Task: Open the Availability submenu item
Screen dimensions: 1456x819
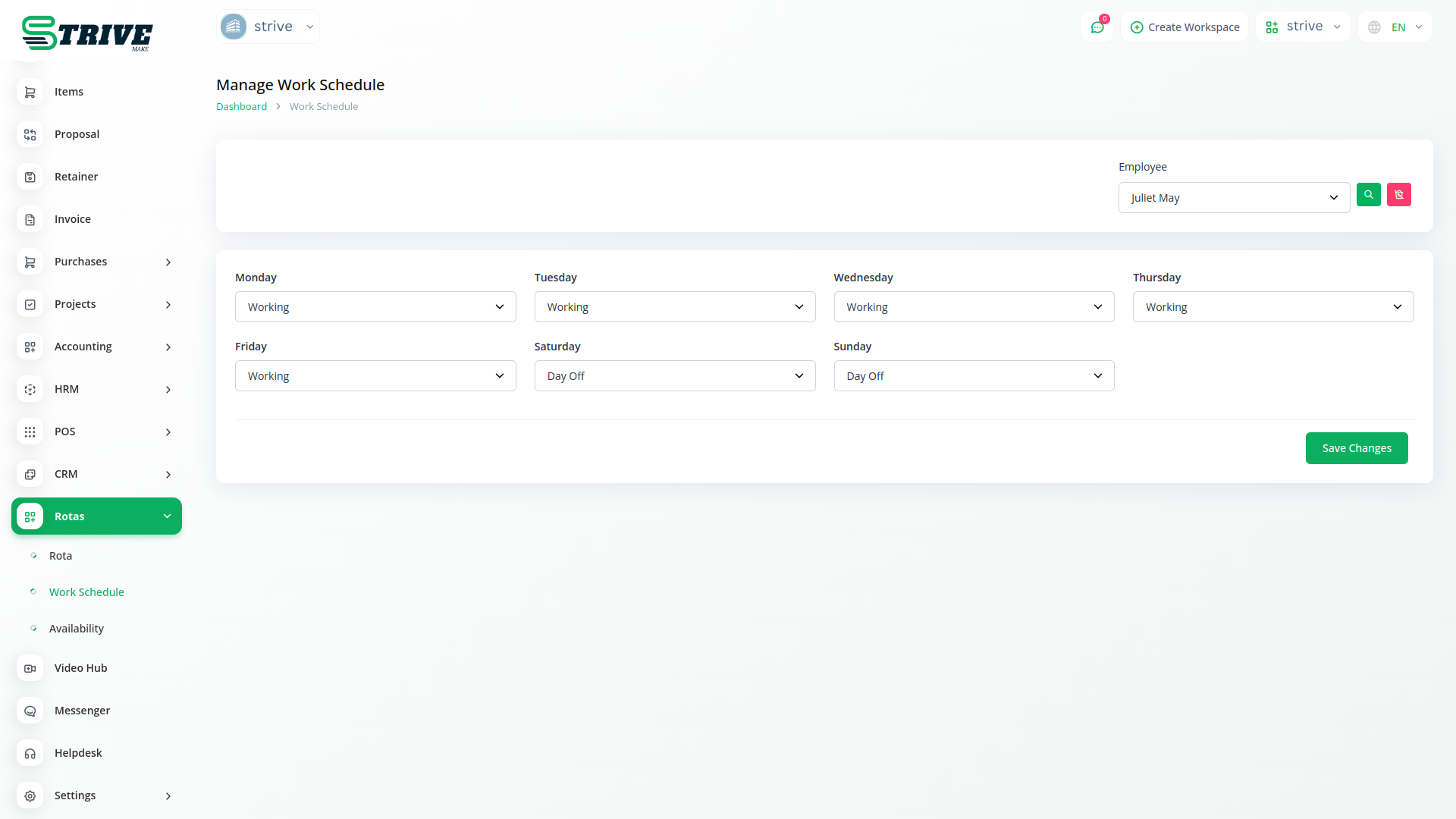Action: coord(76,629)
